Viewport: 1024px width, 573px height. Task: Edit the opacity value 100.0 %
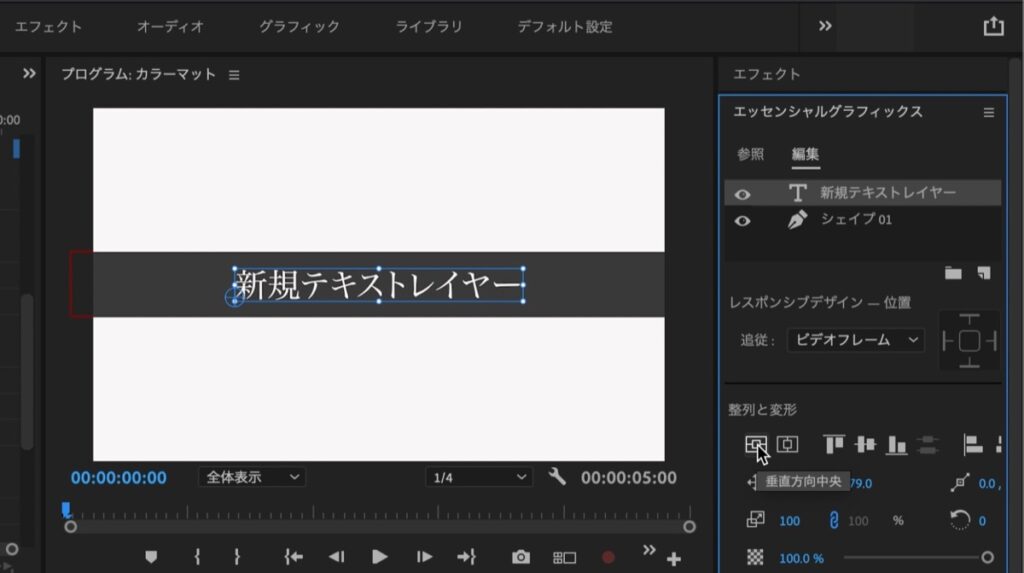pyautogui.click(x=801, y=558)
